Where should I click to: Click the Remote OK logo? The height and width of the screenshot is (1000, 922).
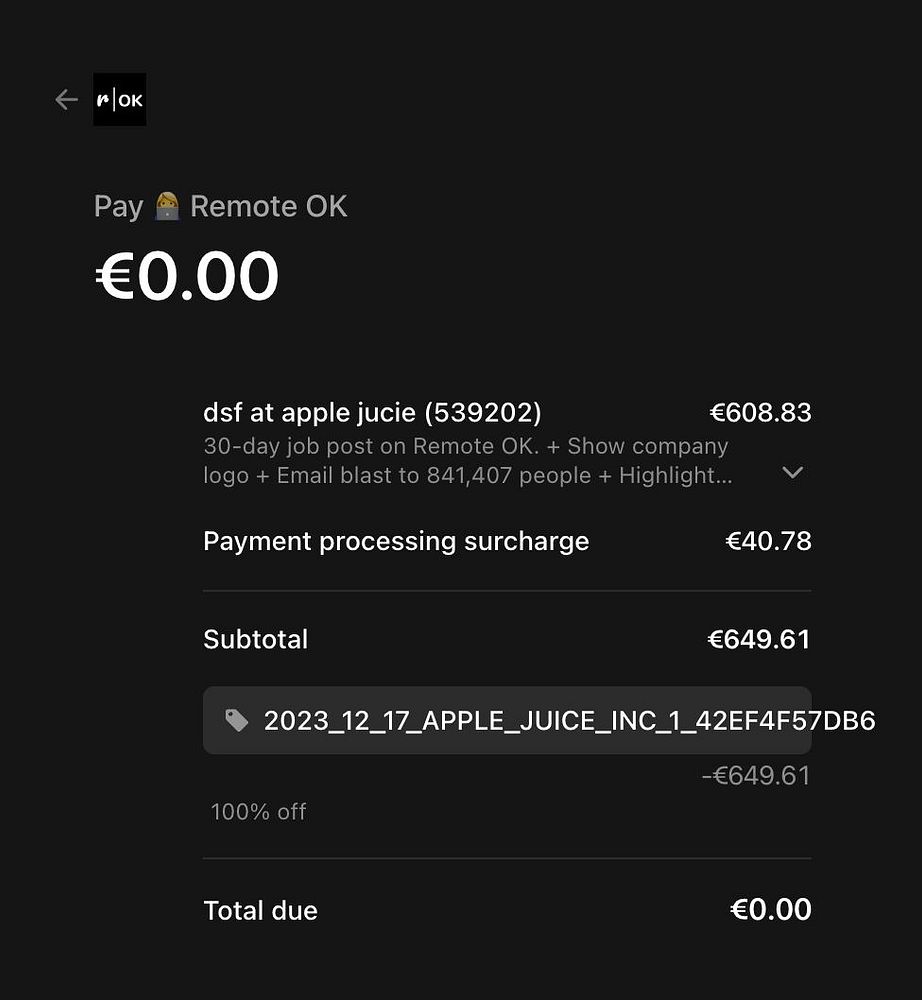[119, 99]
